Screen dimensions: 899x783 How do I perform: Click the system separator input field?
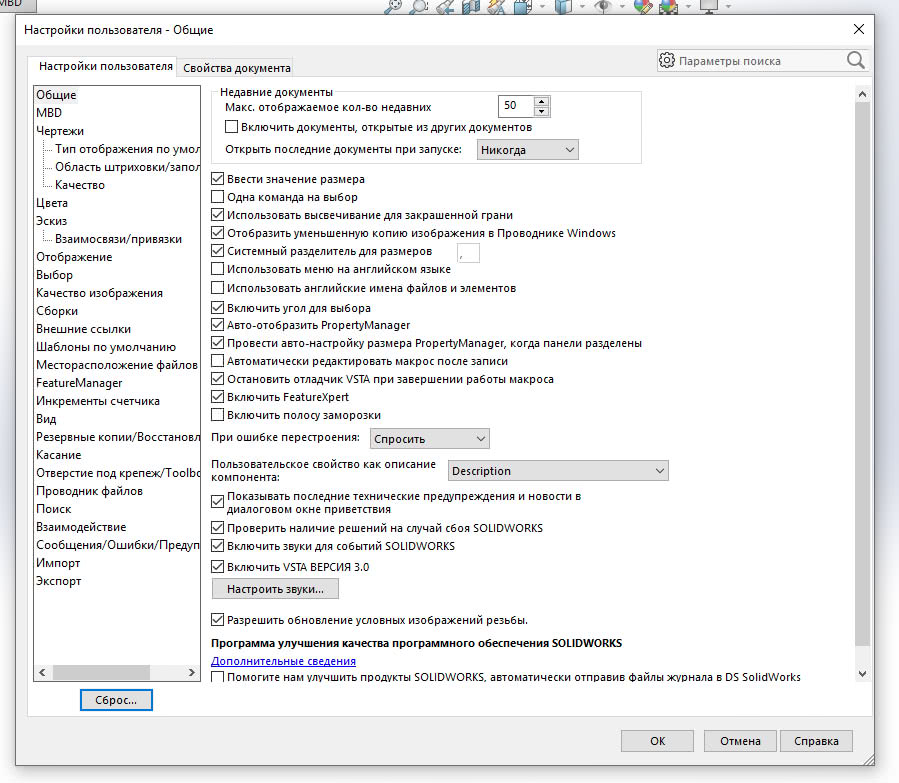[x=468, y=252]
